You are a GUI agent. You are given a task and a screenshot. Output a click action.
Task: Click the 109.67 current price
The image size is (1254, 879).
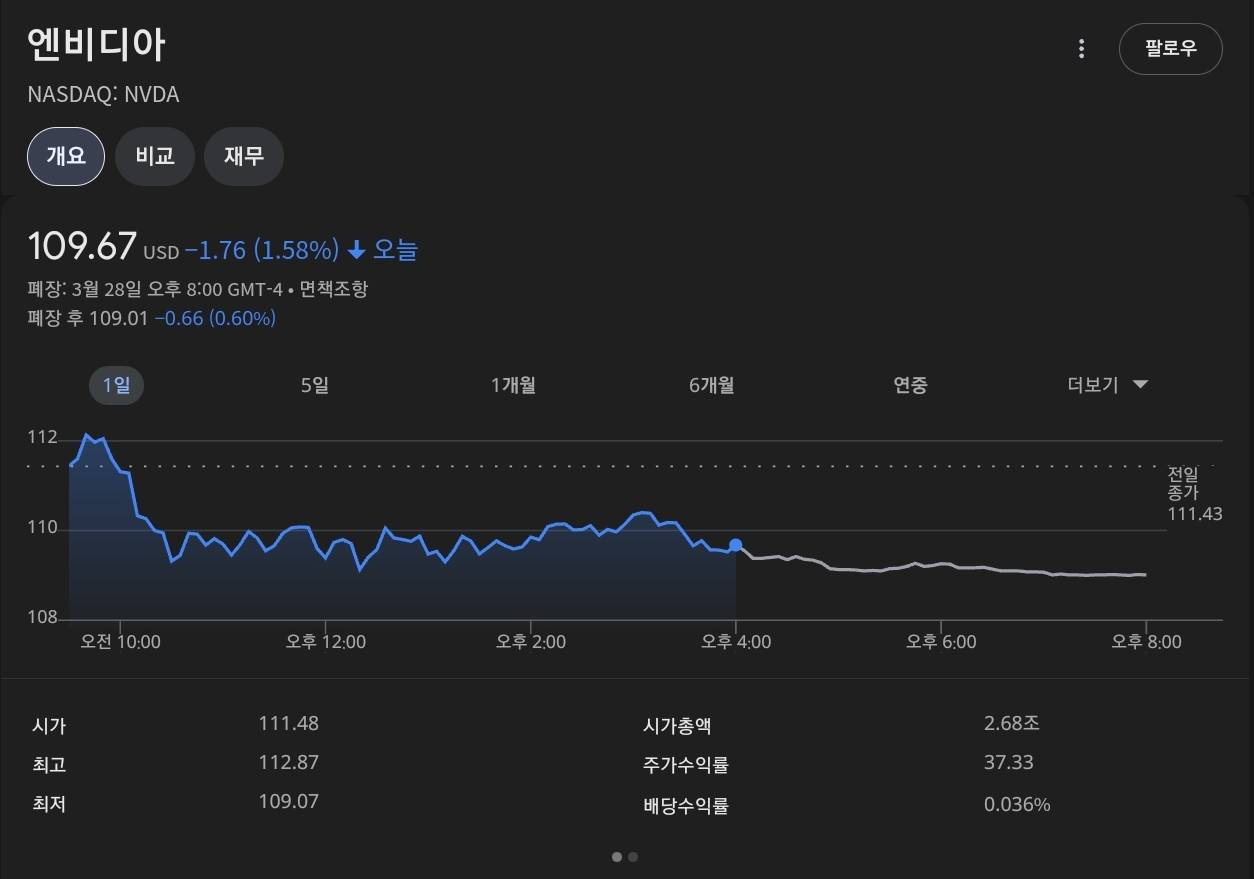(x=81, y=246)
